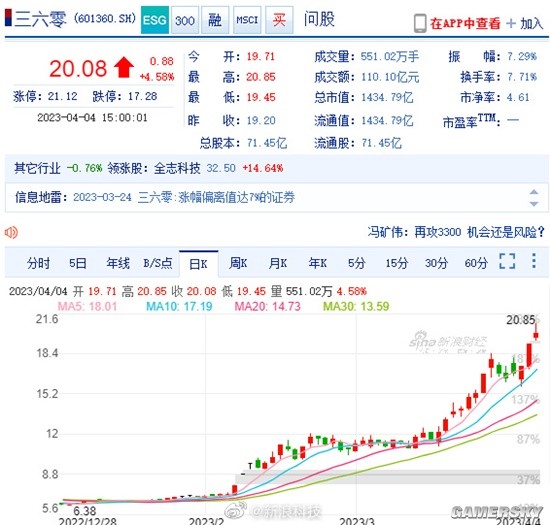Click the 300 index badge

[185, 20]
